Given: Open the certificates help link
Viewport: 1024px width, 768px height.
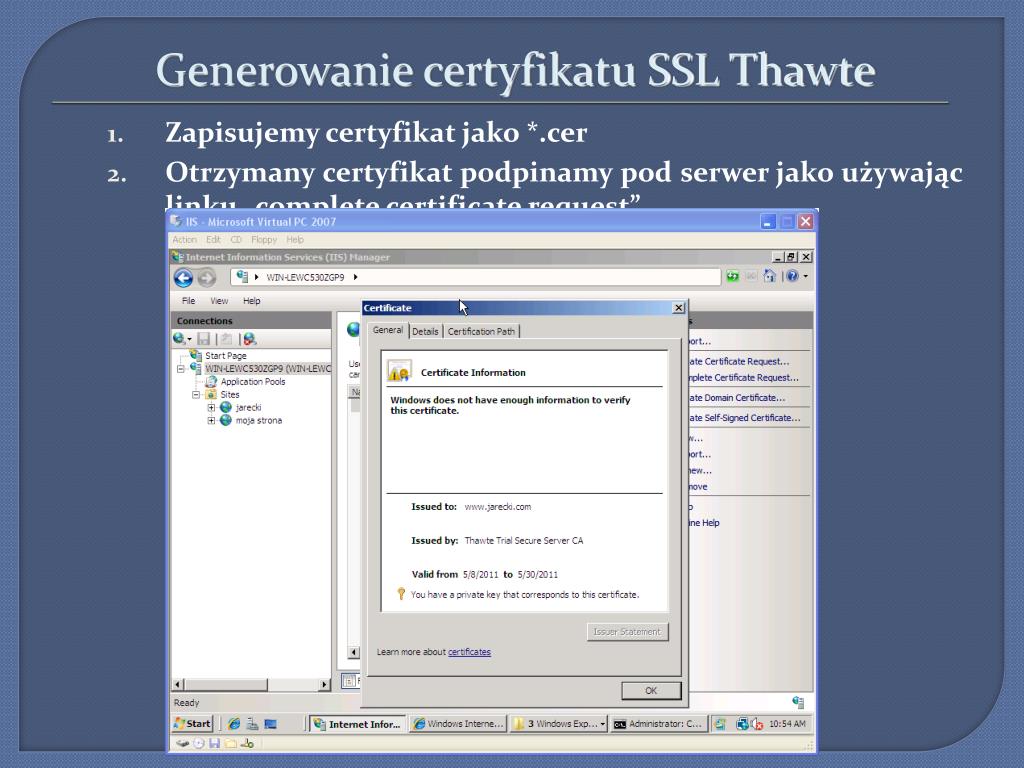Looking at the screenshot, I should pos(469,652).
